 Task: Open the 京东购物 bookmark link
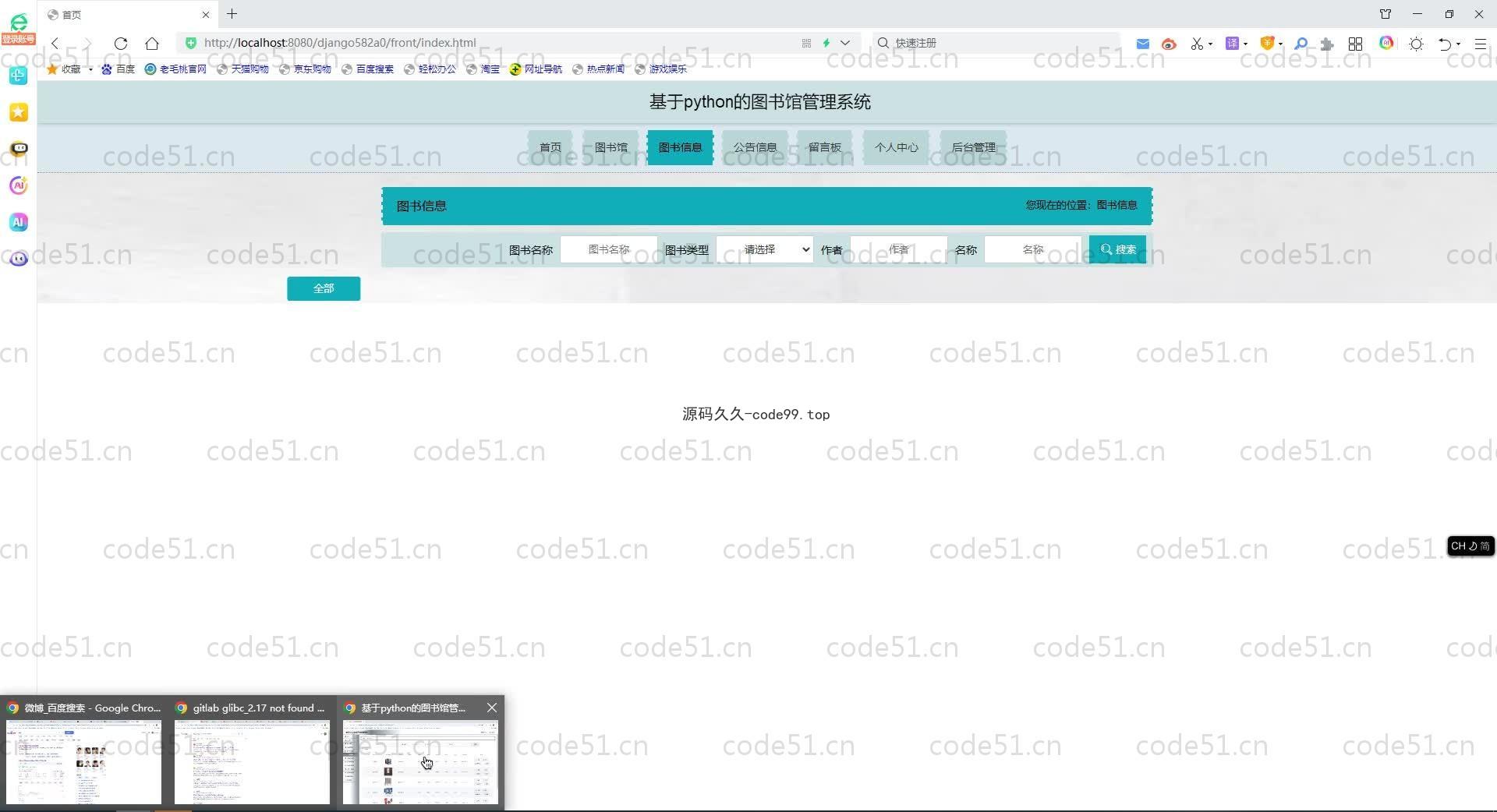[305, 69]
